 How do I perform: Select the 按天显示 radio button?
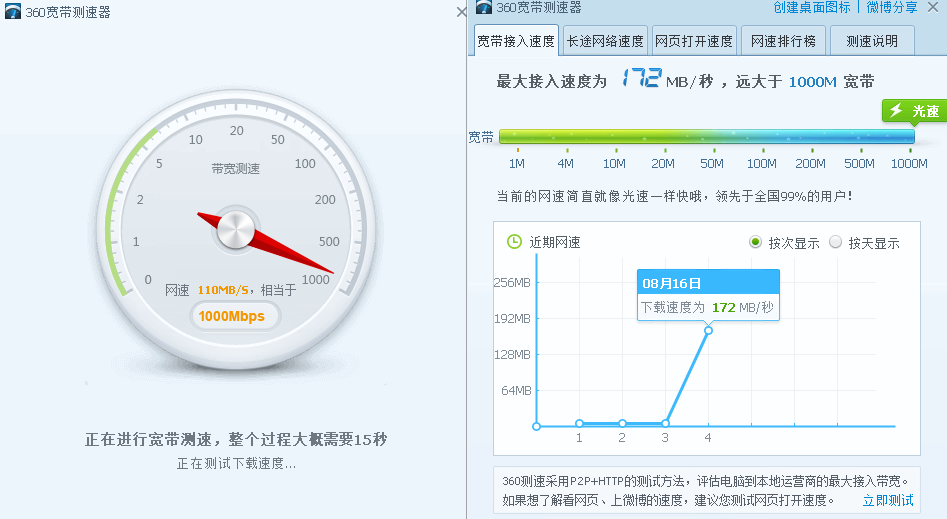click(x=835, y=242)
